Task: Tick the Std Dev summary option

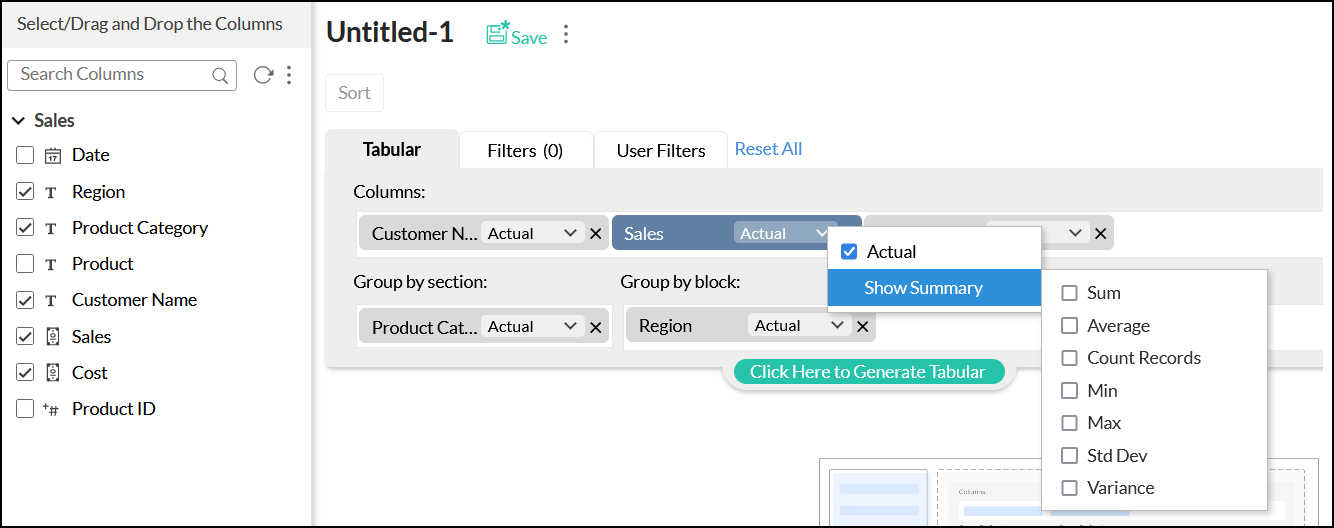Action: click(x=1070, y=456)
